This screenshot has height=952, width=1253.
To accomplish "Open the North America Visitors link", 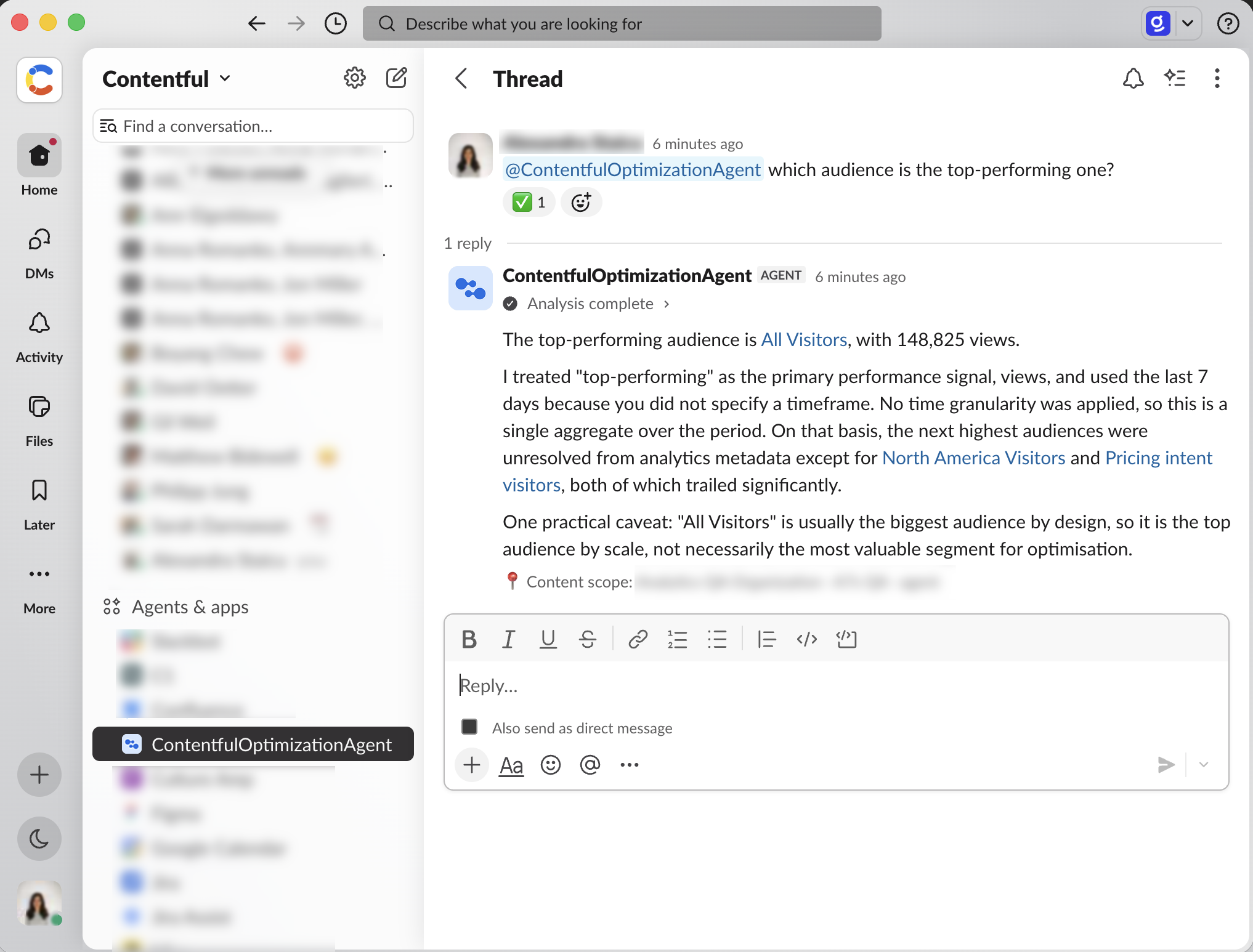I will click(973, 458).
